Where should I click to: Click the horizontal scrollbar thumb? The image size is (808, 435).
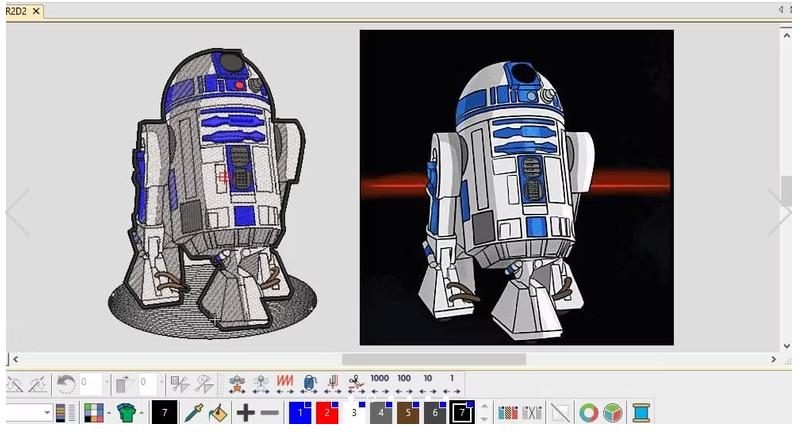pos(434,359)
